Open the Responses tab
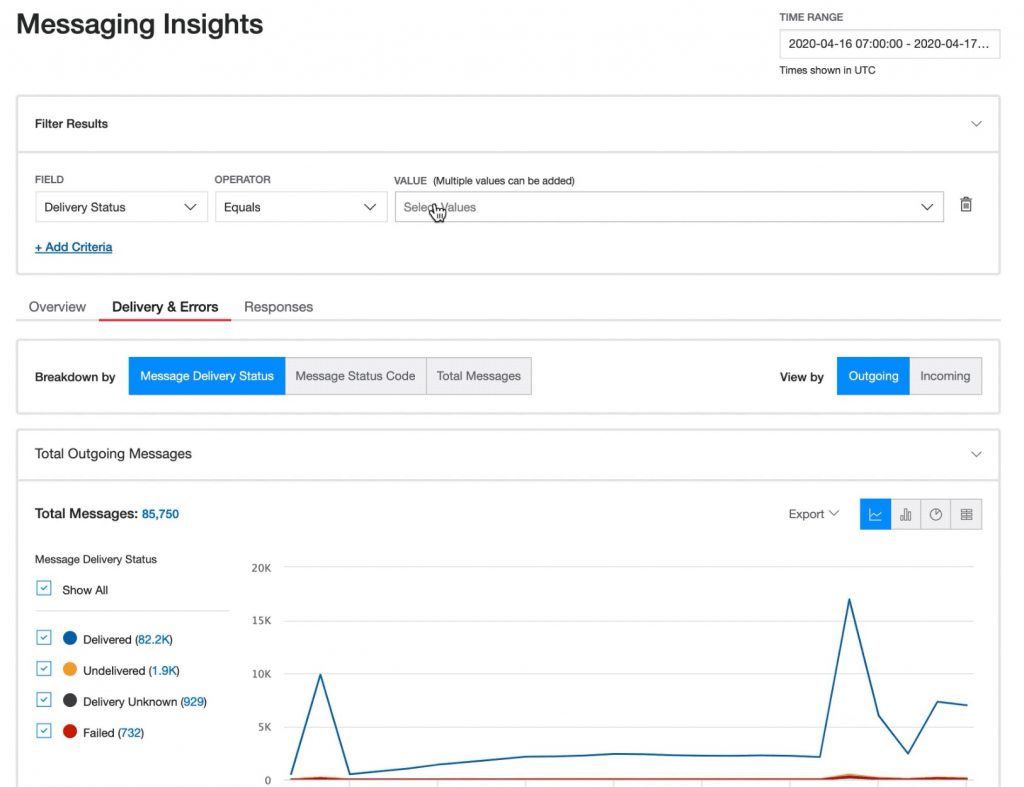1024x787 pixels. [278, 307]
